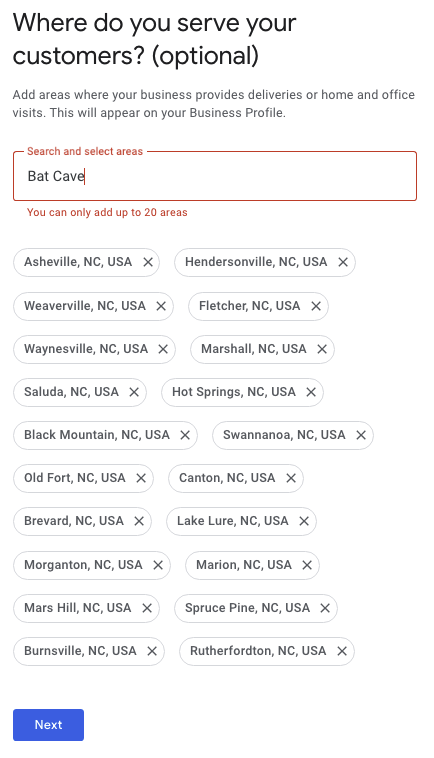Remove Hot Springs, NC, USA chip
Image resolution: width=434 pixels, height=758 pixels.
click(311, 392)
